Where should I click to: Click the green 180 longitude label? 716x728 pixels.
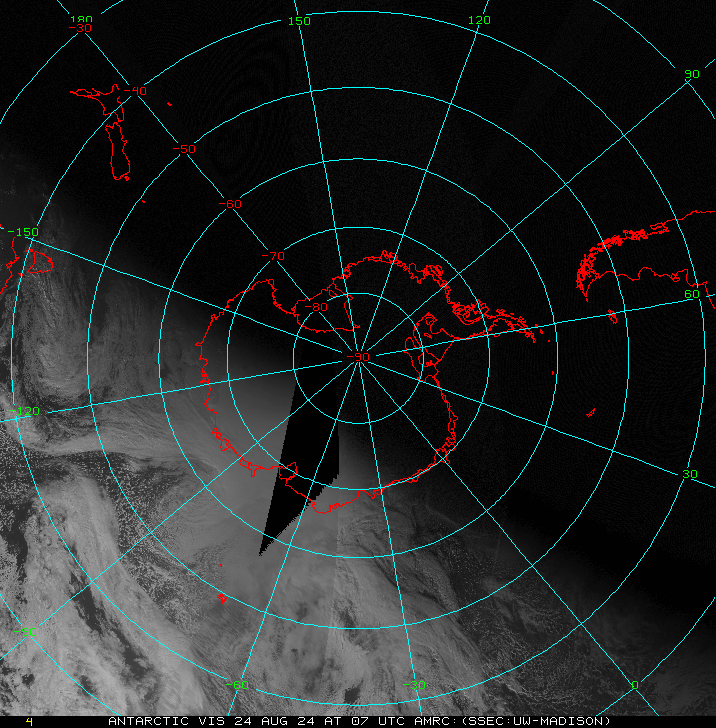point(82,20)
